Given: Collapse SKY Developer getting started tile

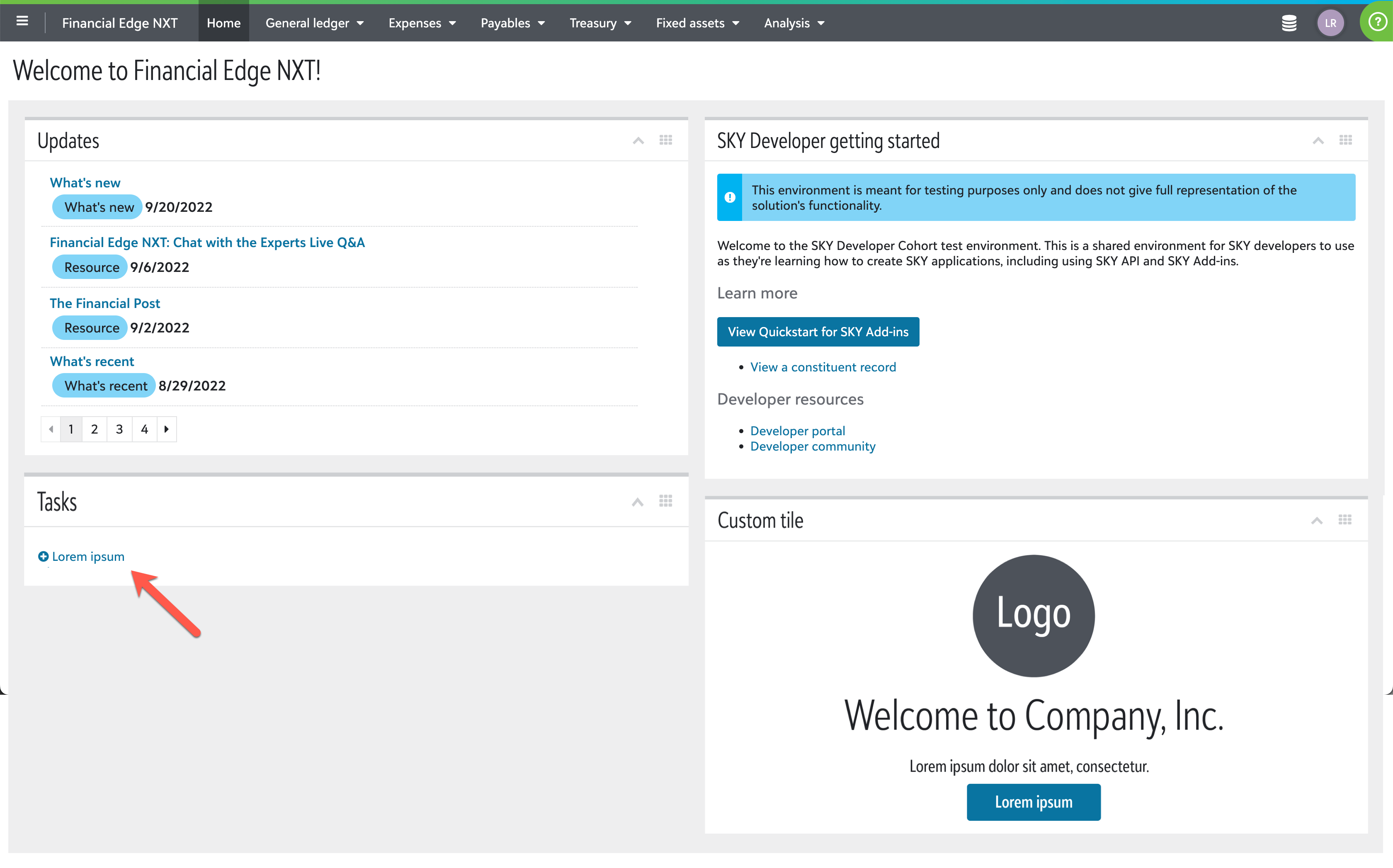Looking at the screenshot, I should [1318, 141].
